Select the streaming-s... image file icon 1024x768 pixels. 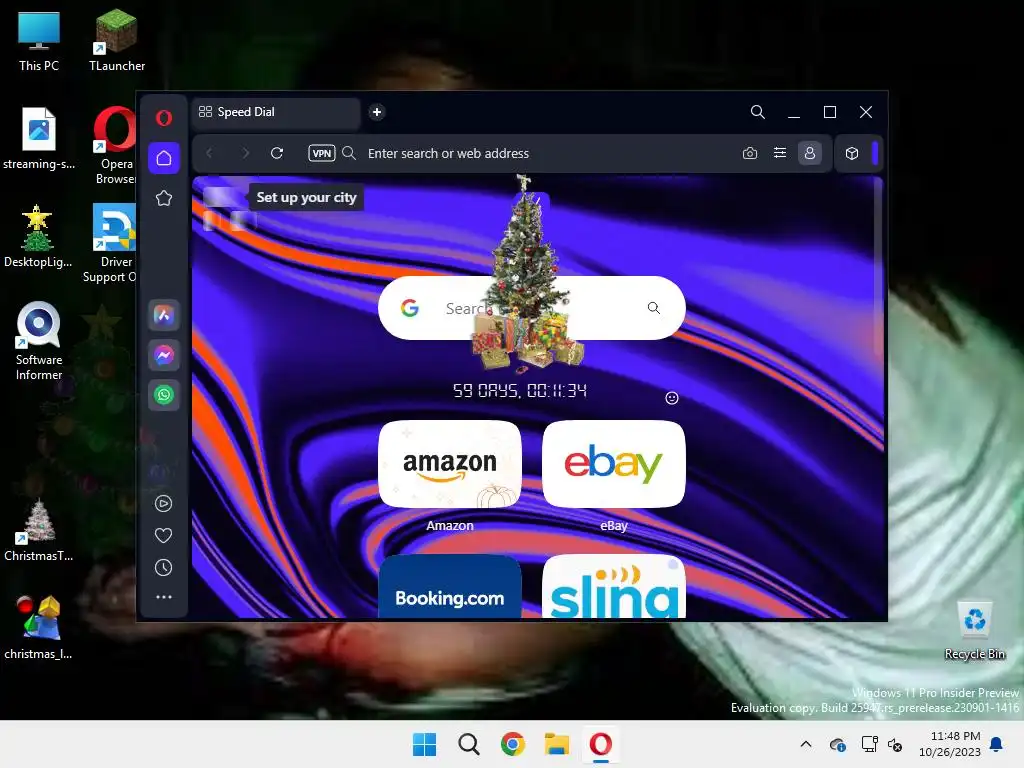click(39, 139)
